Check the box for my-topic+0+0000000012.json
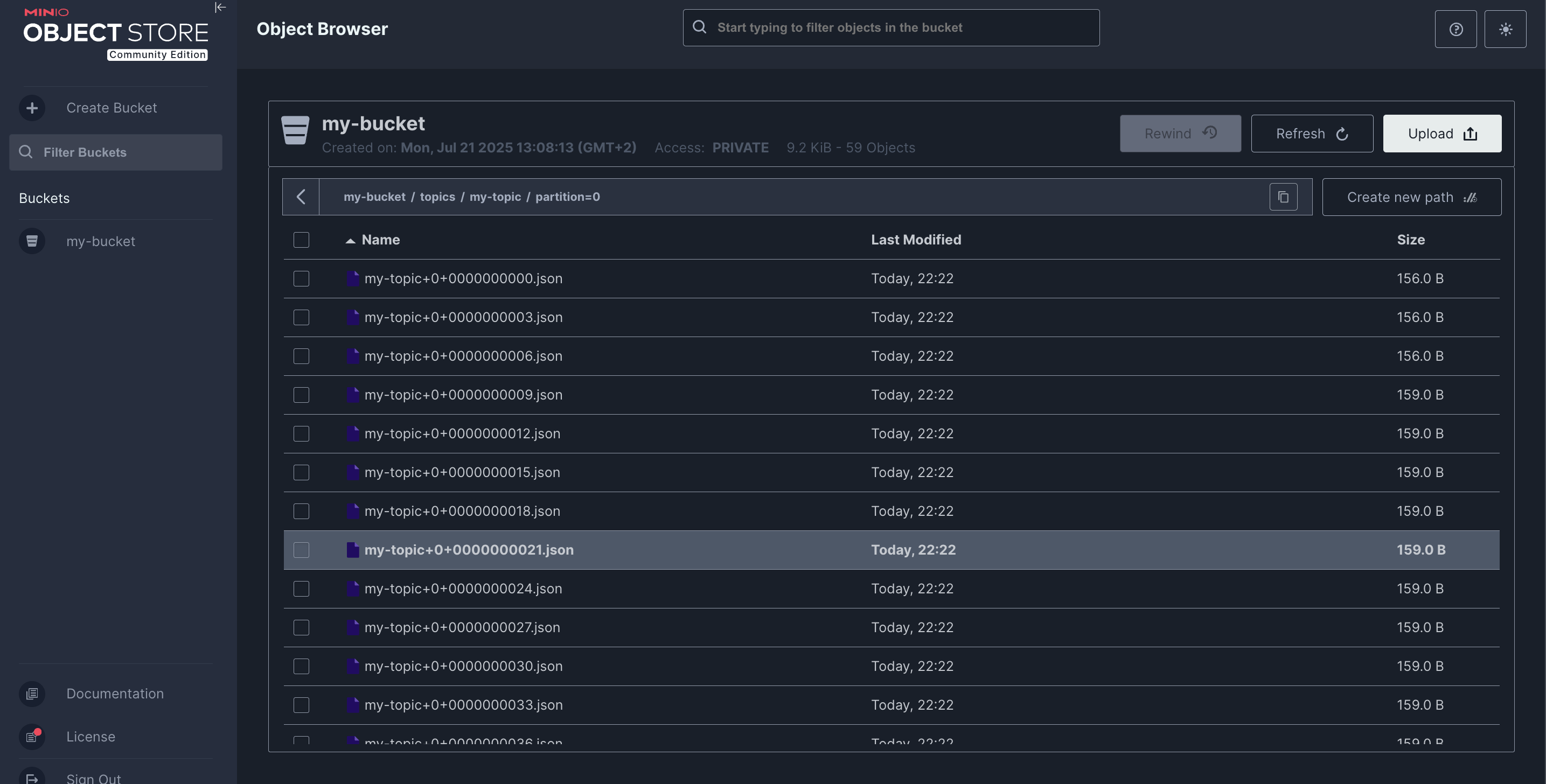 coord(301,433)
